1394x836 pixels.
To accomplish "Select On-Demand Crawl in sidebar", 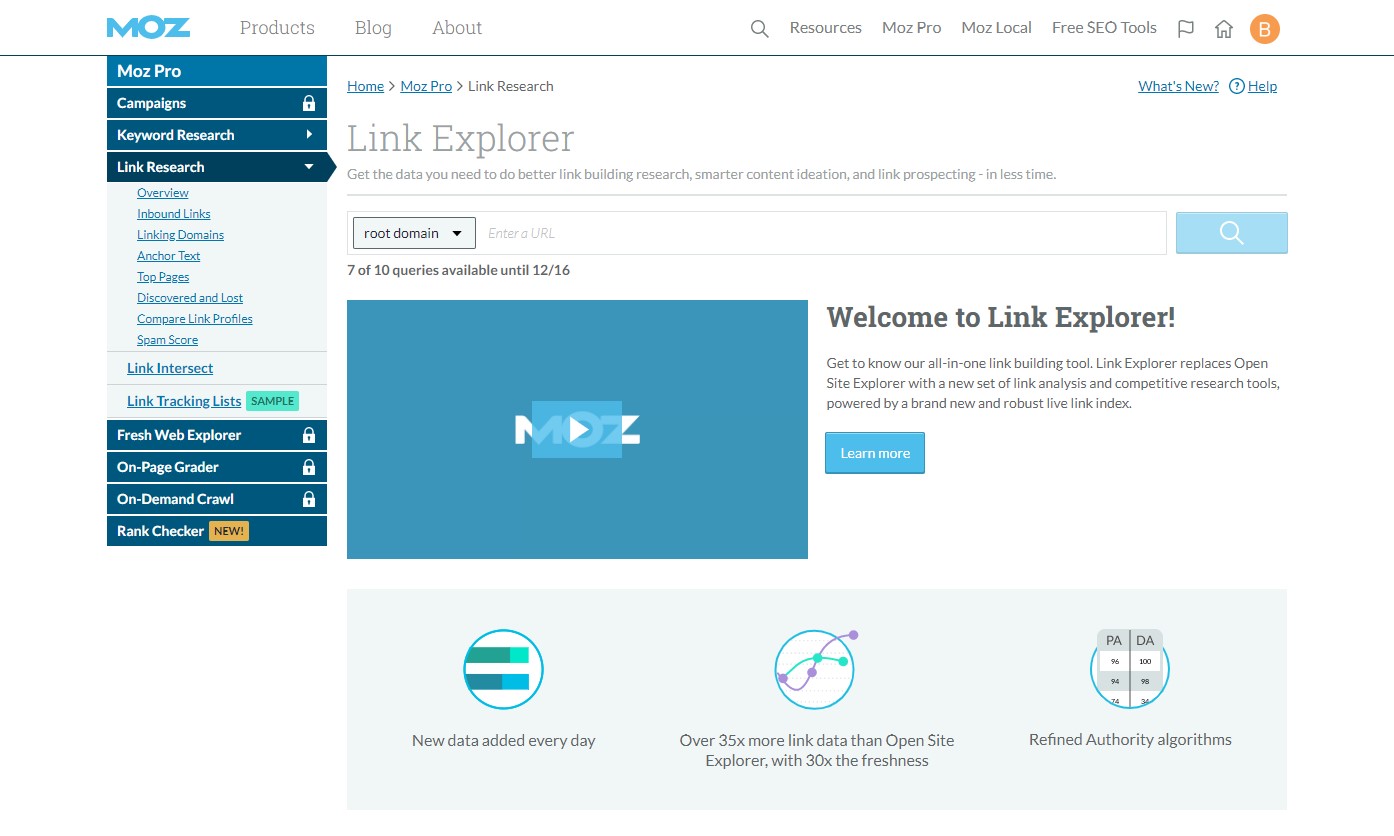I will click(x=217, y=499).
